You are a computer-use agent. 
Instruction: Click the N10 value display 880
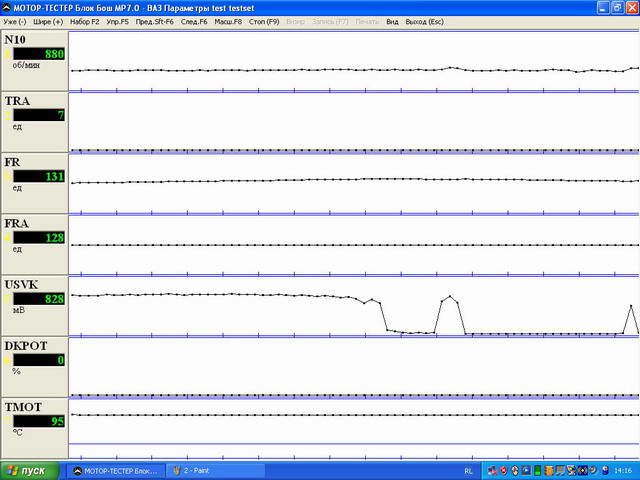tap(39, 54)
